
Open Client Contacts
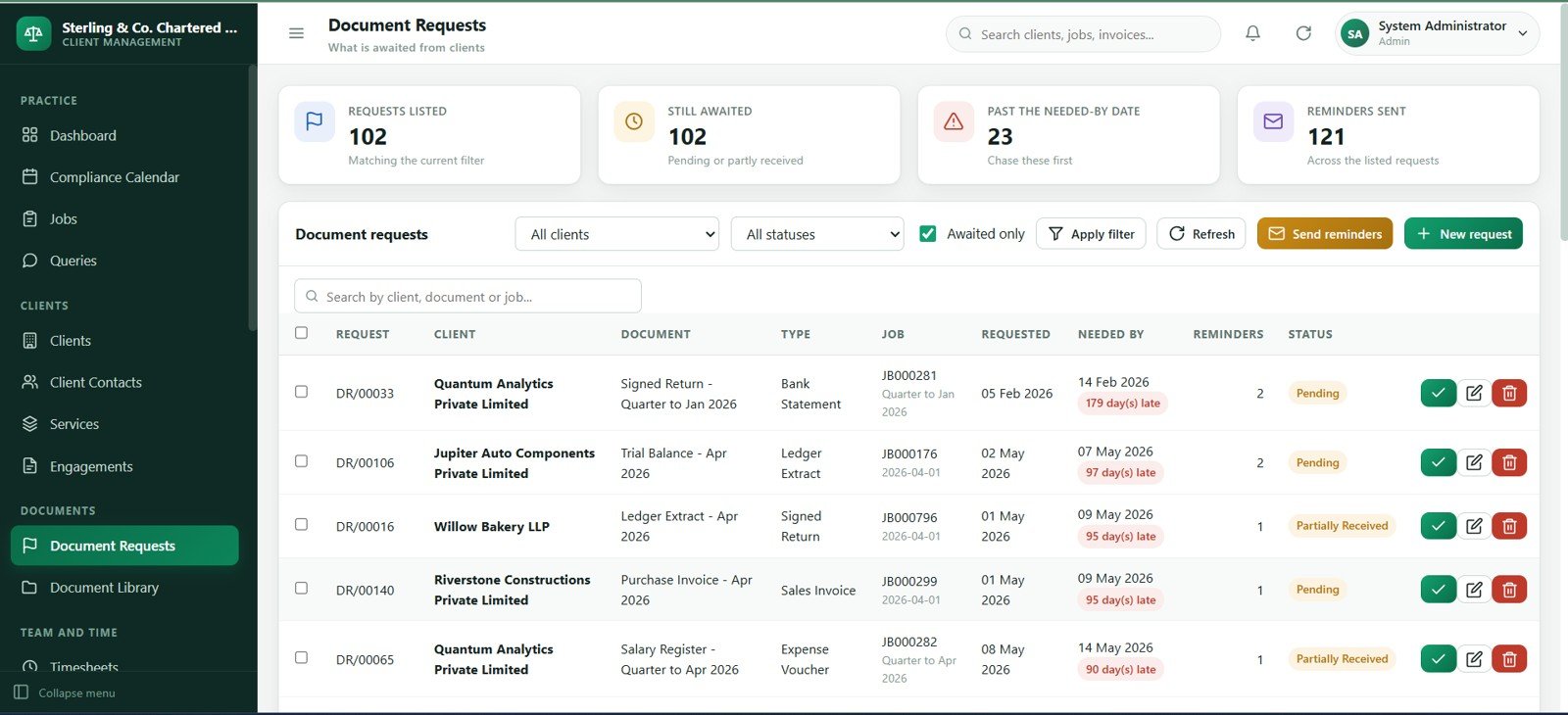pyautogui.click(x=124, y=383)
